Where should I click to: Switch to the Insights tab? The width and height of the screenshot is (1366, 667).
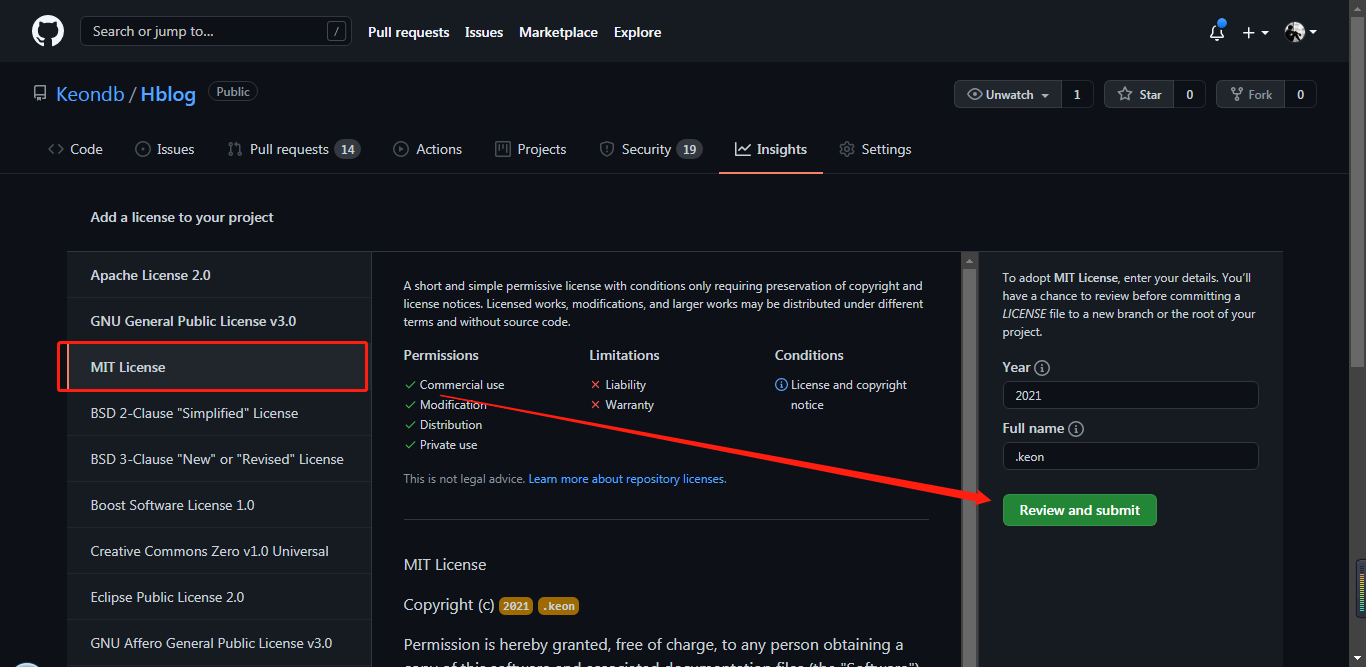771,149
